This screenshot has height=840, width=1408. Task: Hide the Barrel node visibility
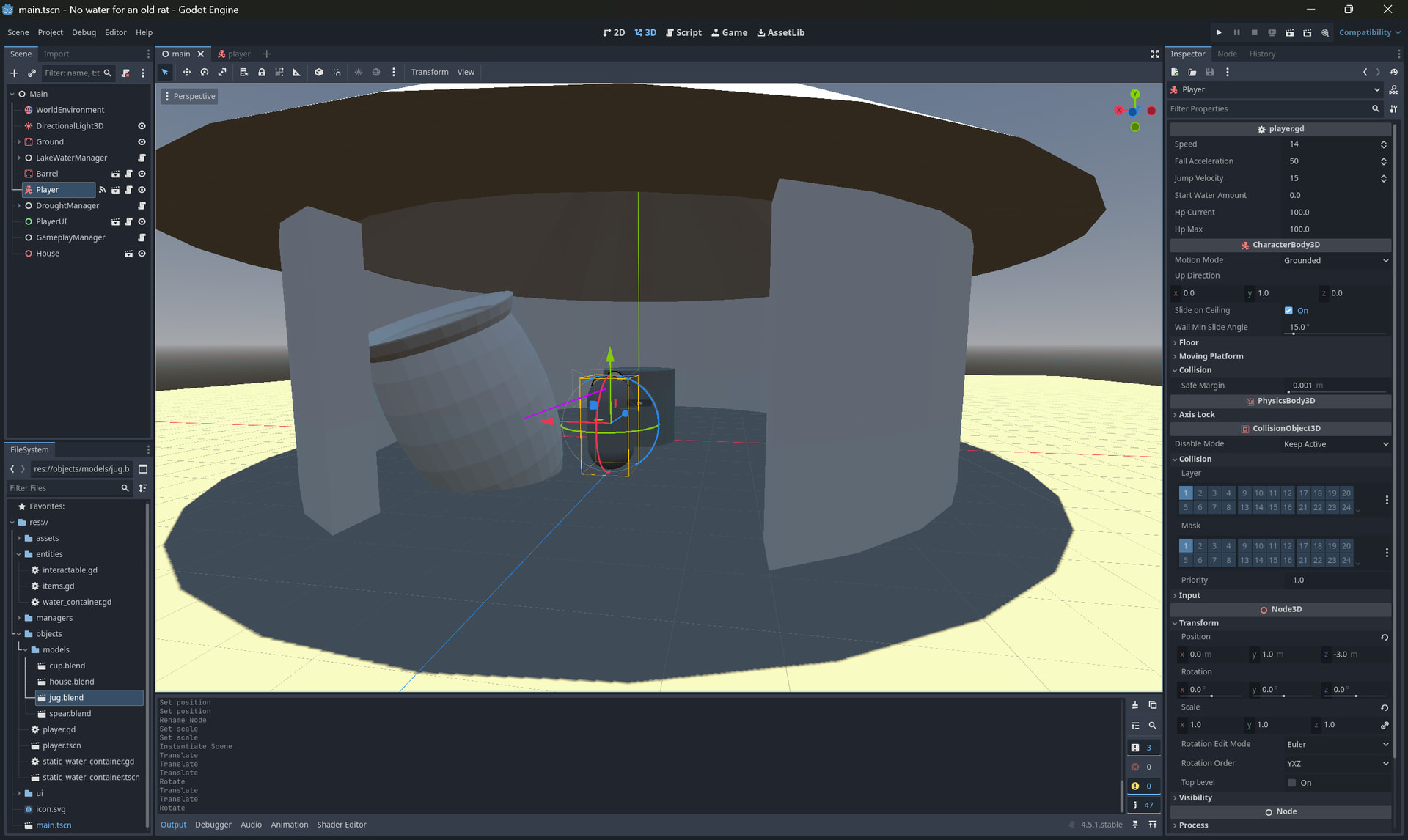click(142, 174)
